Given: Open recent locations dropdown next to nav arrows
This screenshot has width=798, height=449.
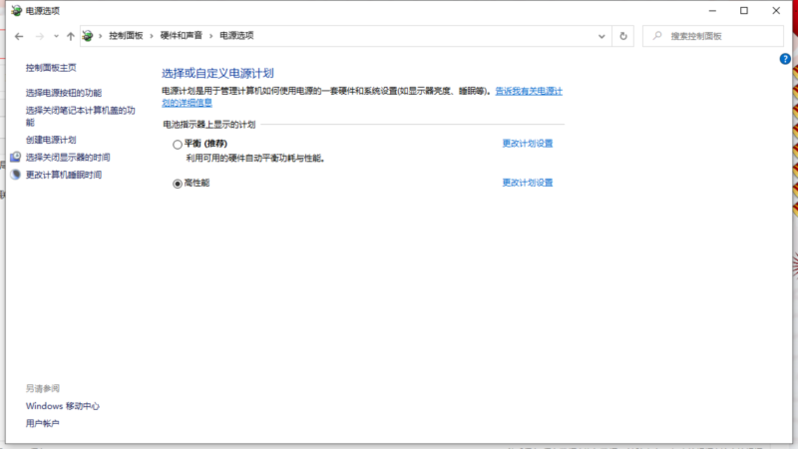Looking at the screenshot, I should [x=56, y=36].
